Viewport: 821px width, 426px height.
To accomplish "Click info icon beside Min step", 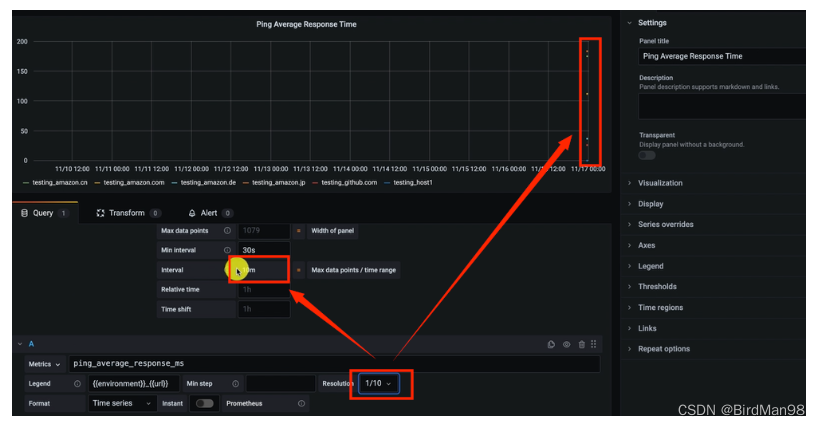I will 236,384.
